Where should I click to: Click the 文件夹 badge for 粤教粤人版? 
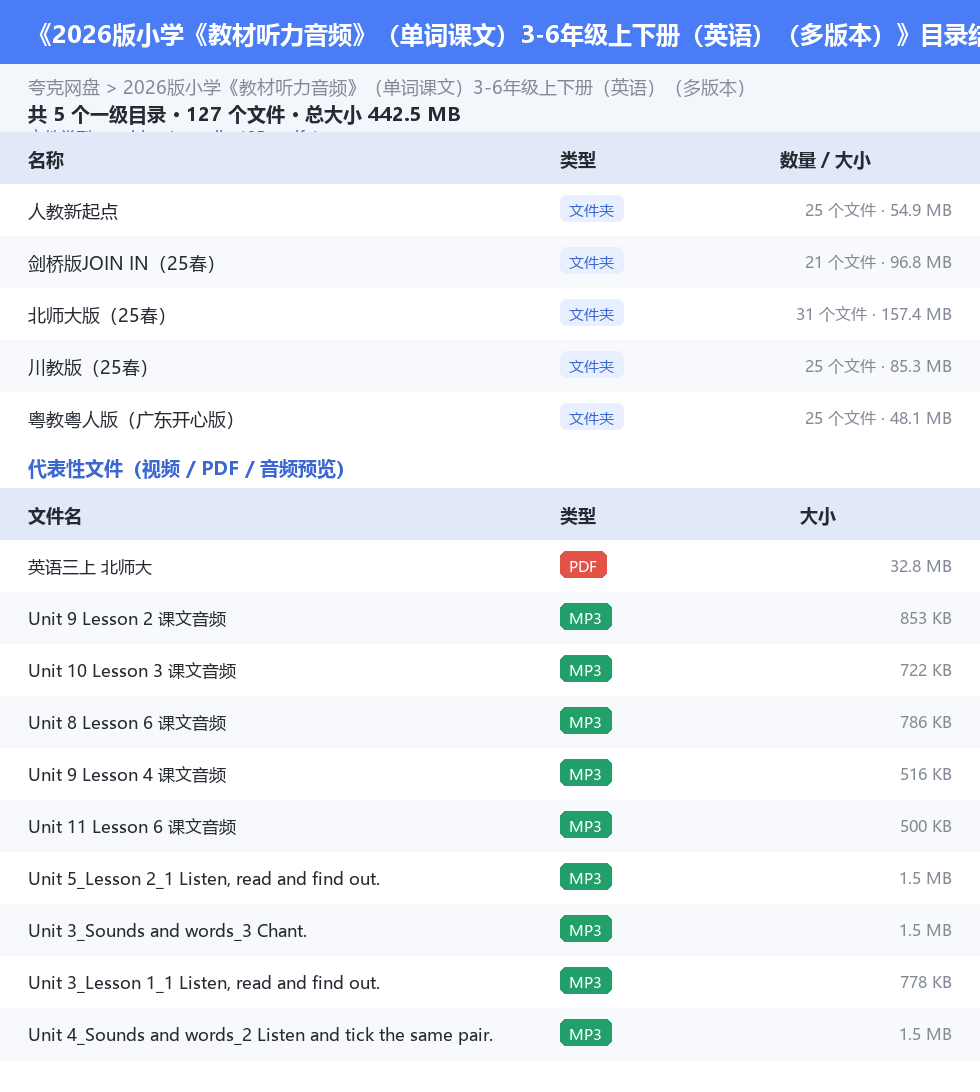click(591, 418)
